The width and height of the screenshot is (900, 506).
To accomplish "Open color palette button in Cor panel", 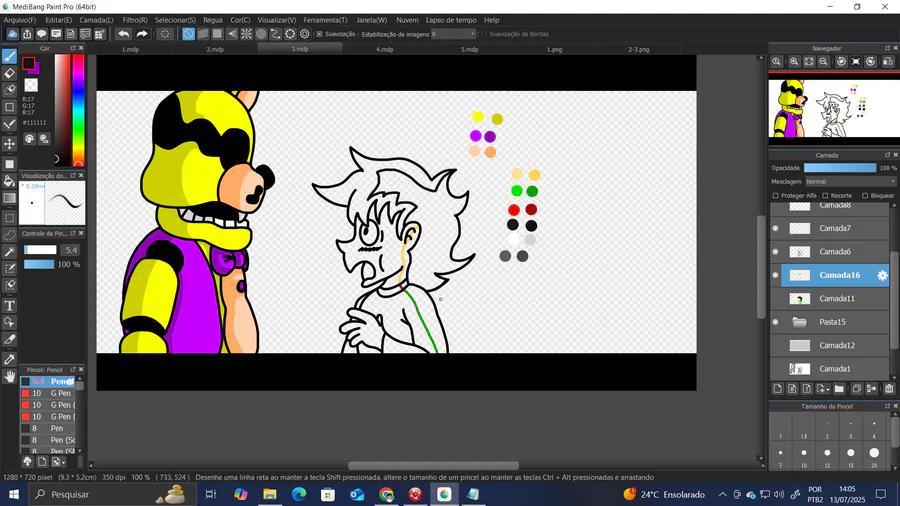I will [29, 139].
